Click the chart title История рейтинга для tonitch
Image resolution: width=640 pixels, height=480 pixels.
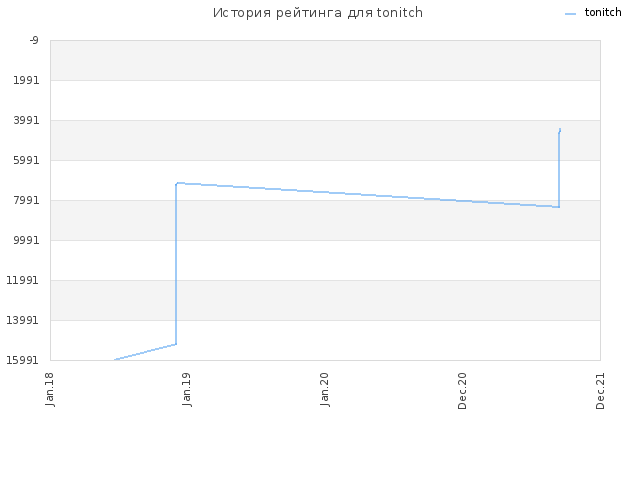coord(318,13)
